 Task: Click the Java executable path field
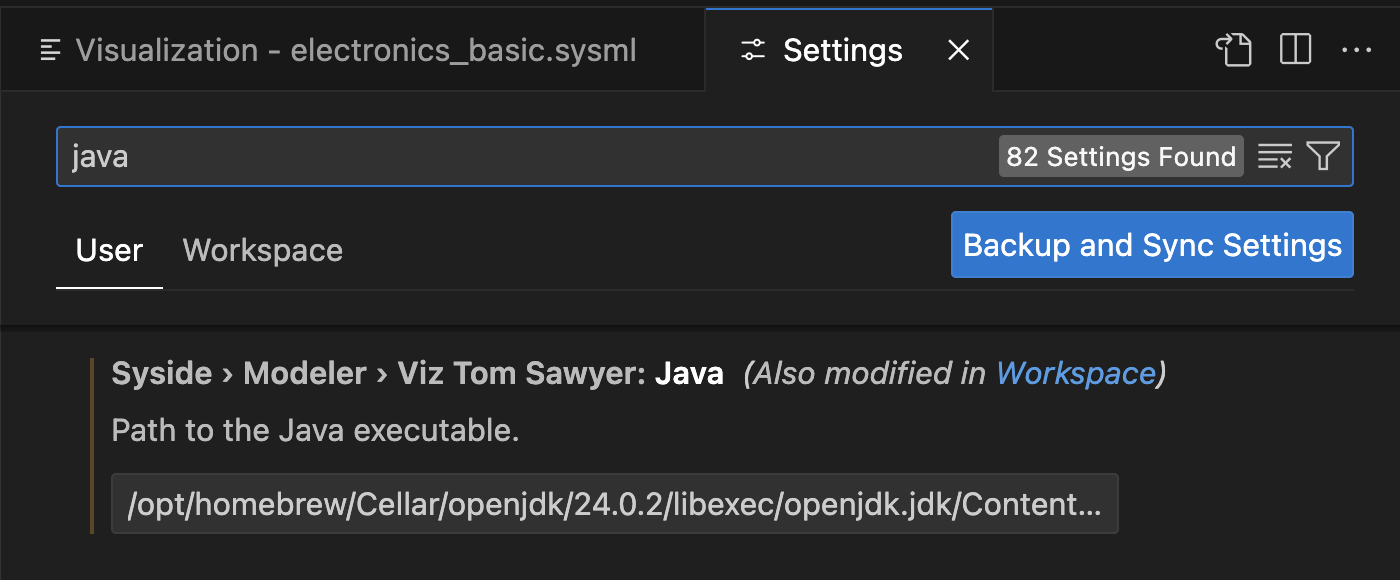pos(614,504)
